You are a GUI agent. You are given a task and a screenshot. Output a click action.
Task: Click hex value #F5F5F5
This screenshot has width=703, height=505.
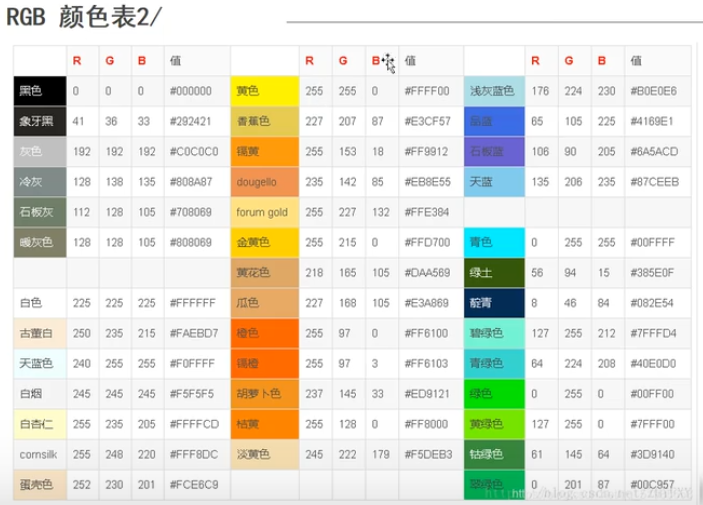click(191, 394)
